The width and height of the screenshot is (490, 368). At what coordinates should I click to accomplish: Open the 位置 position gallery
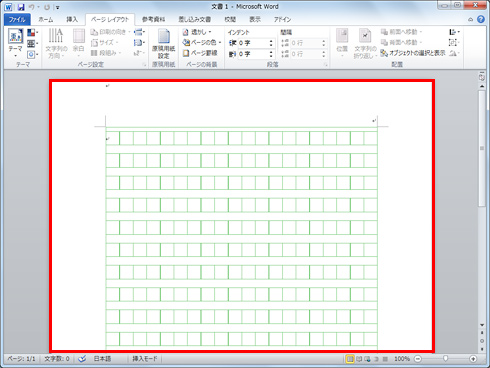(342, 43)
